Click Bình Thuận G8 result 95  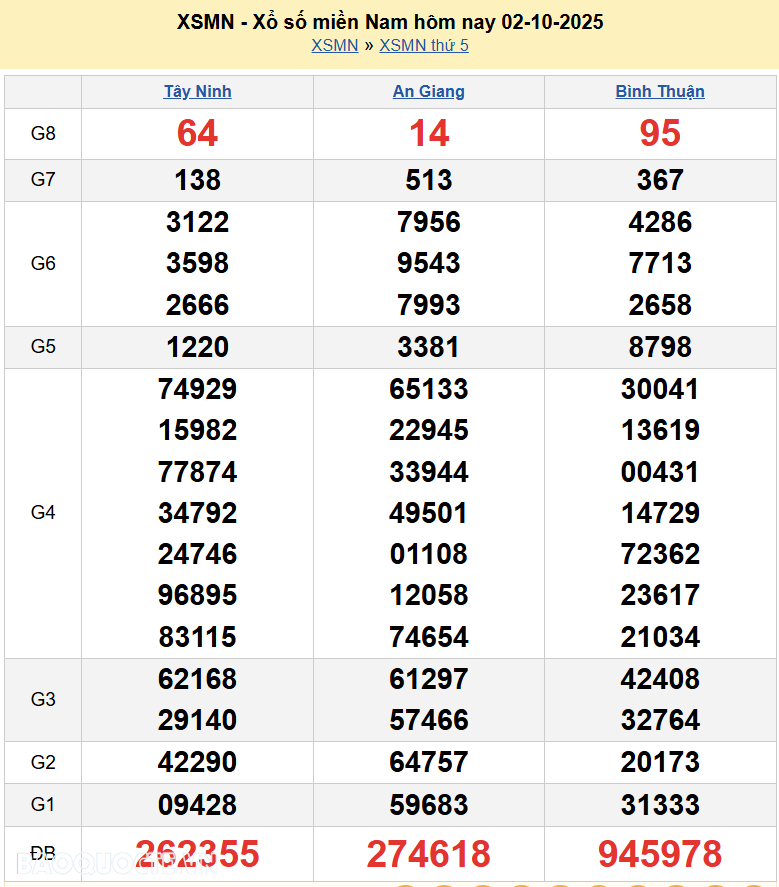pyautogui.click(x=660, y=133)
